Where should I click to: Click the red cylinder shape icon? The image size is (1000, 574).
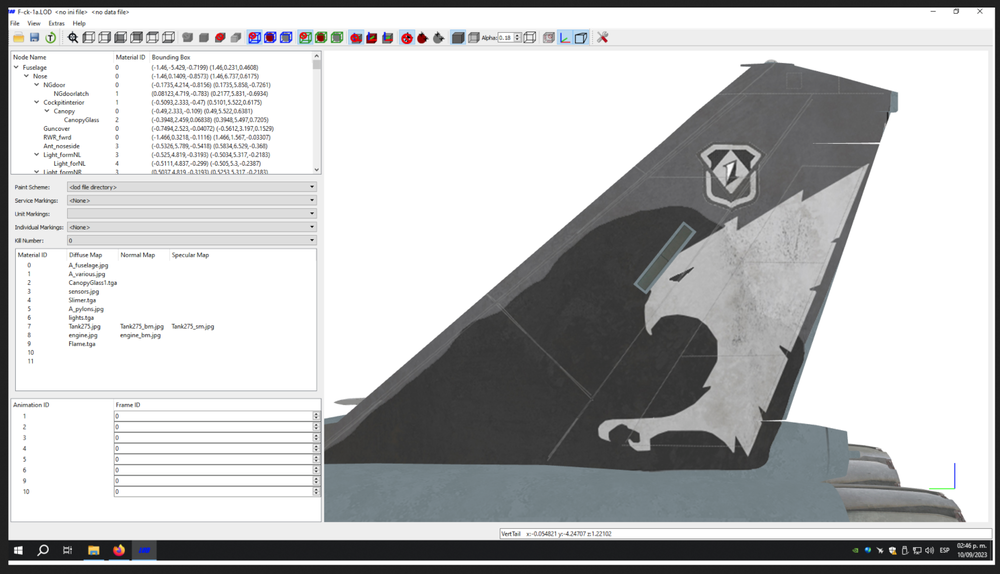(220, 38)
